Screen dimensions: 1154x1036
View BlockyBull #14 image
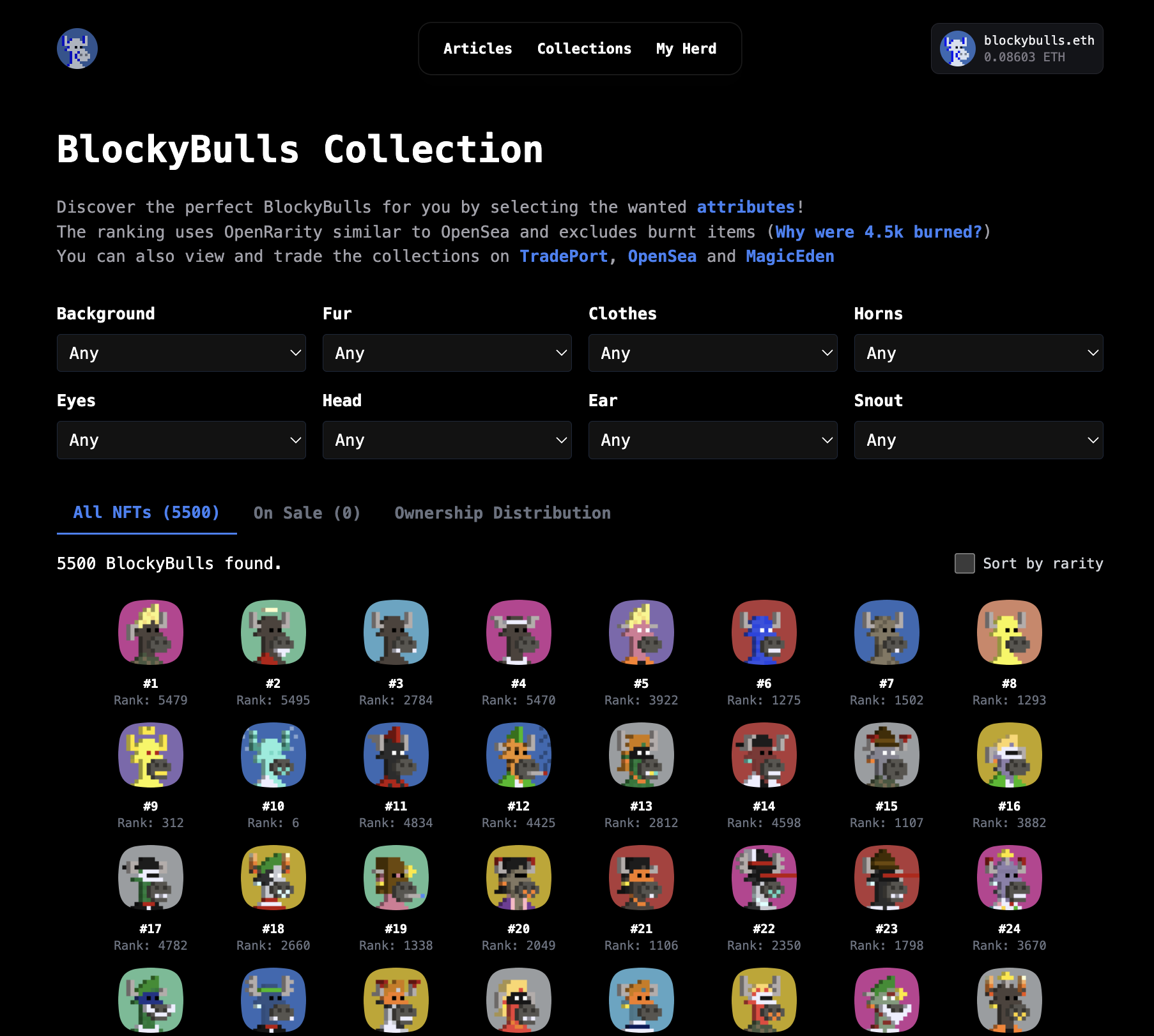click(764, 755)
